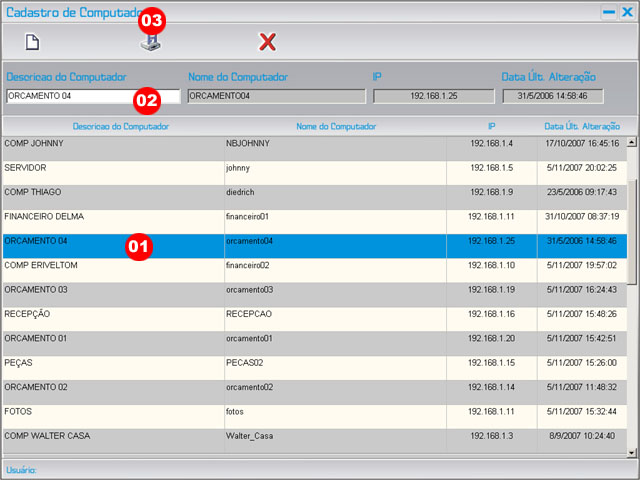Click the save diskette icon in toolbar
Viewport: 640px width, 480px height.
click(149, 43)
